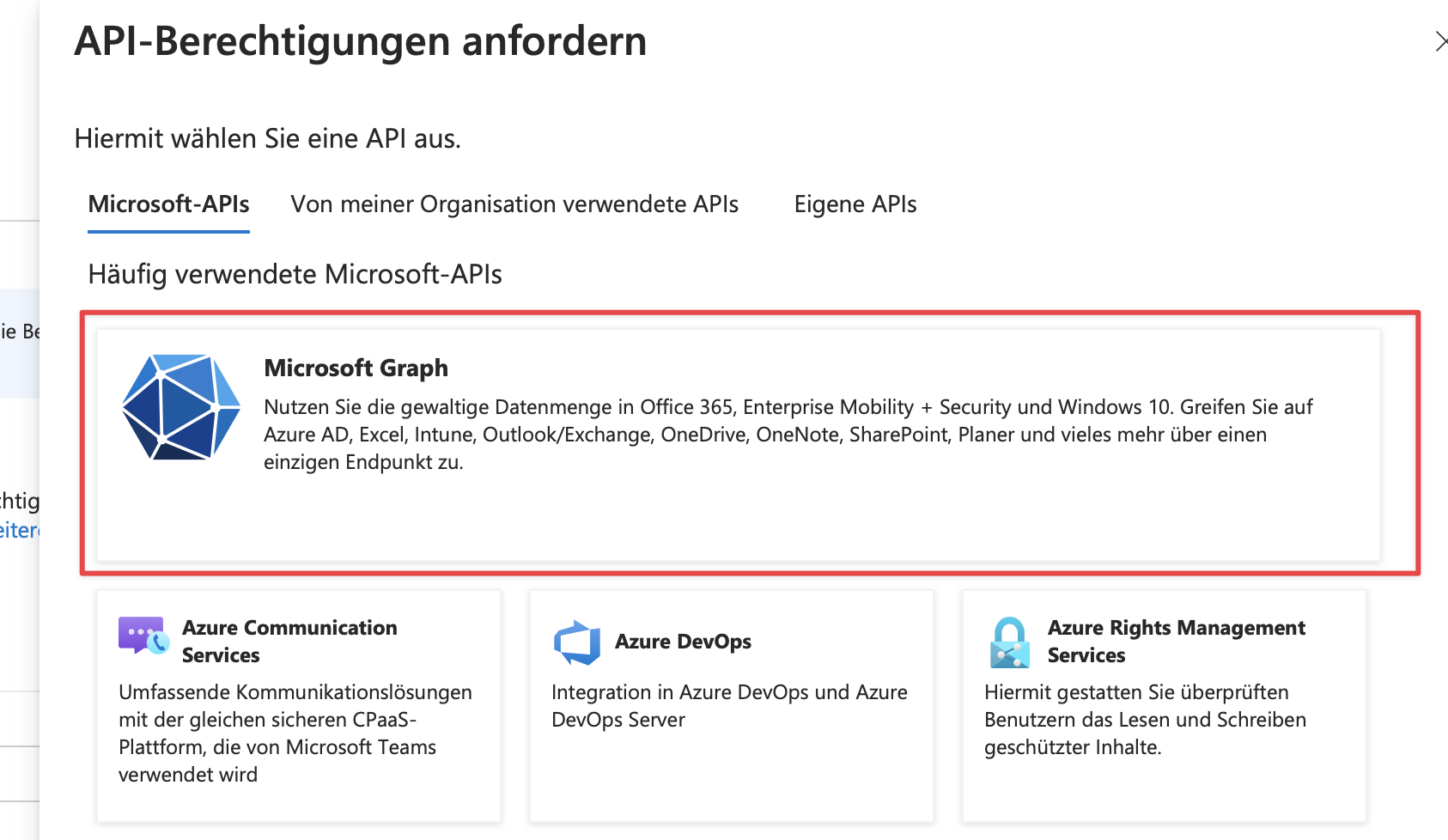The image size is (1448, 840).
Task: Choose the Microsoft Graph title
Action: 356,368
